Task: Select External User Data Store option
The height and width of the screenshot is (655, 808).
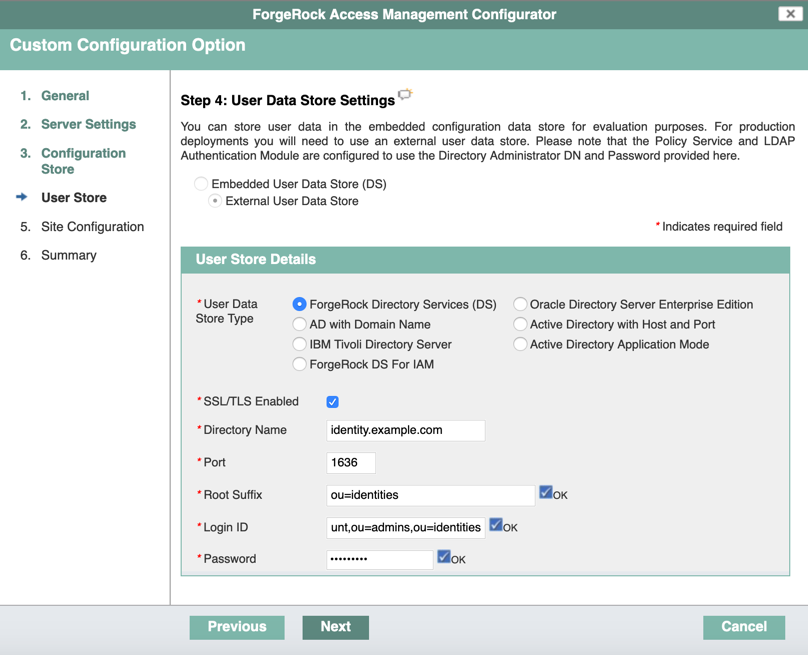Action: (x=215, y=200)
